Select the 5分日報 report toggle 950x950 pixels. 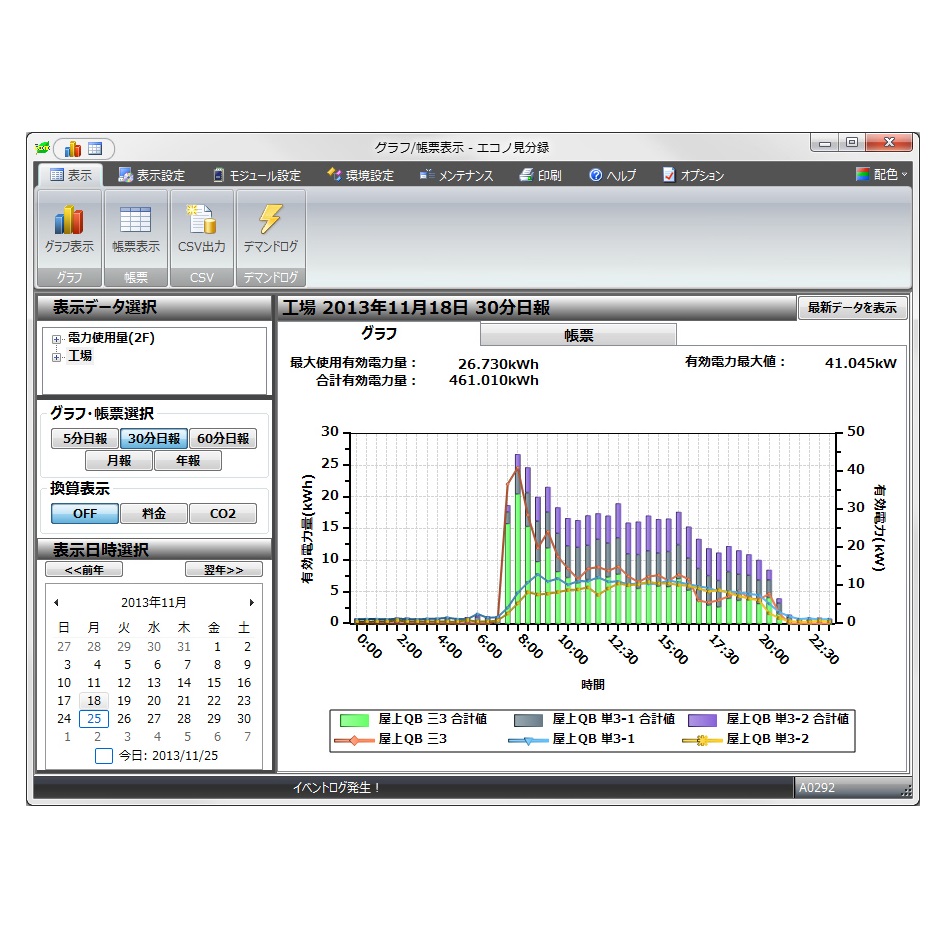pyautogui.click(x=85, y=438)
